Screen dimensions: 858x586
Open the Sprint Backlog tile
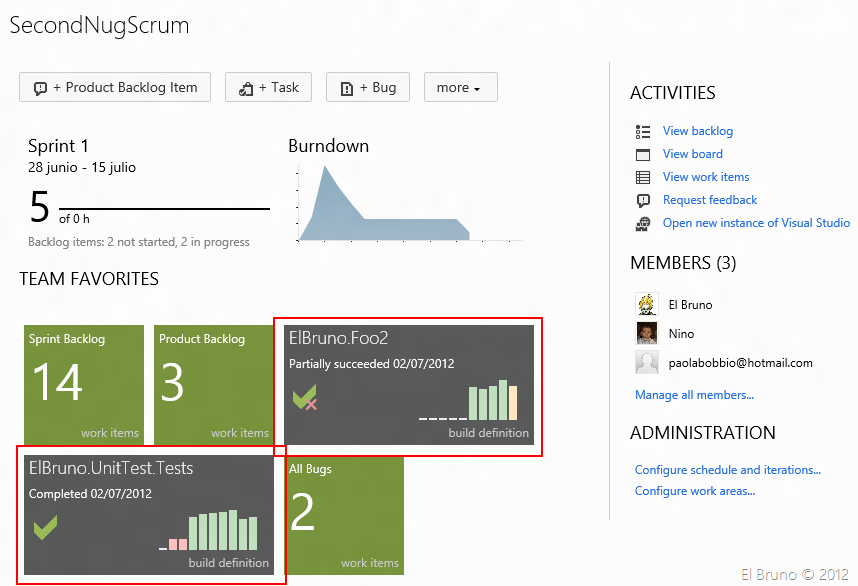[84, 384]
